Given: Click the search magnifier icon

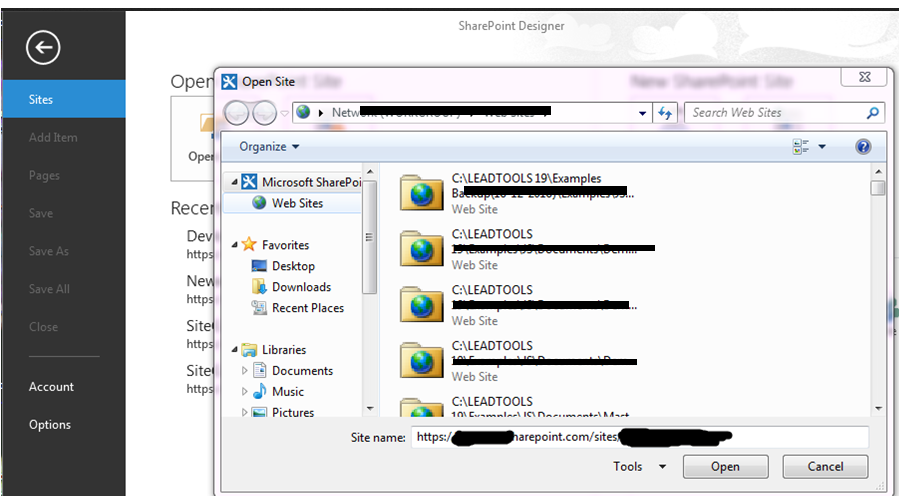Looking at the screenshot, I should 872,113.
